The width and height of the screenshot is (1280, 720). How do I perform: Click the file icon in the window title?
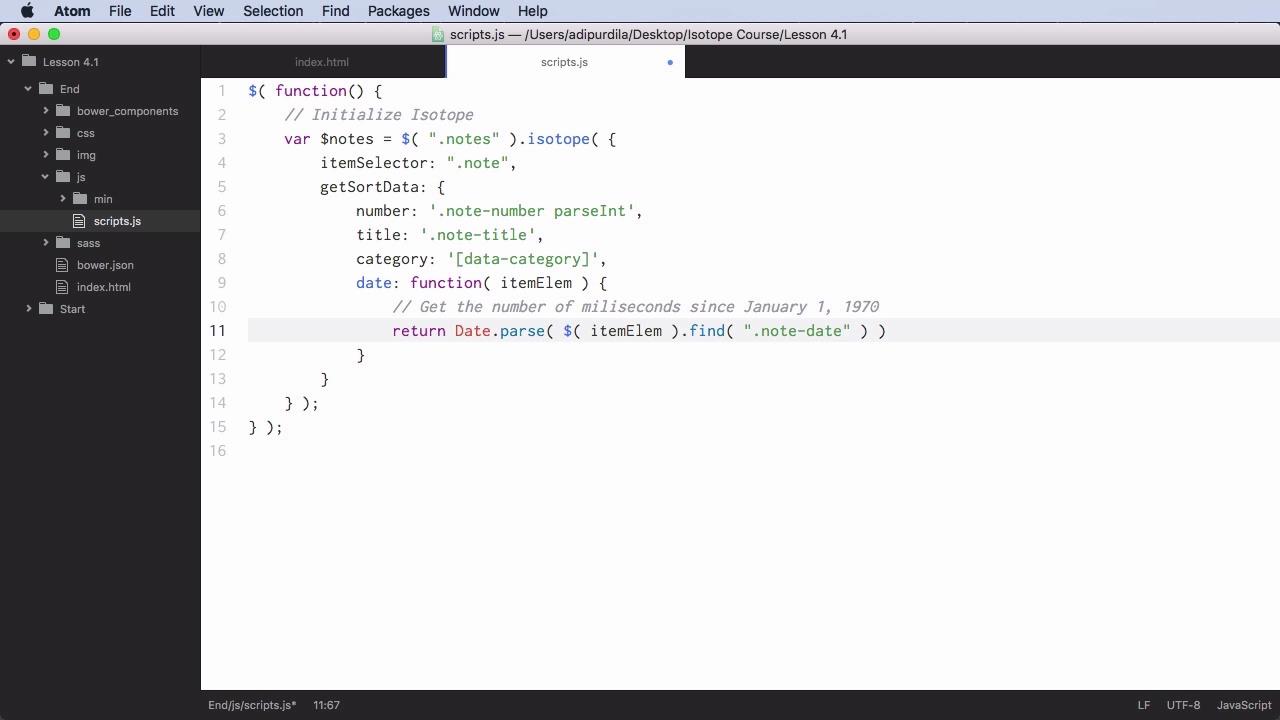[x=438, y=34]
